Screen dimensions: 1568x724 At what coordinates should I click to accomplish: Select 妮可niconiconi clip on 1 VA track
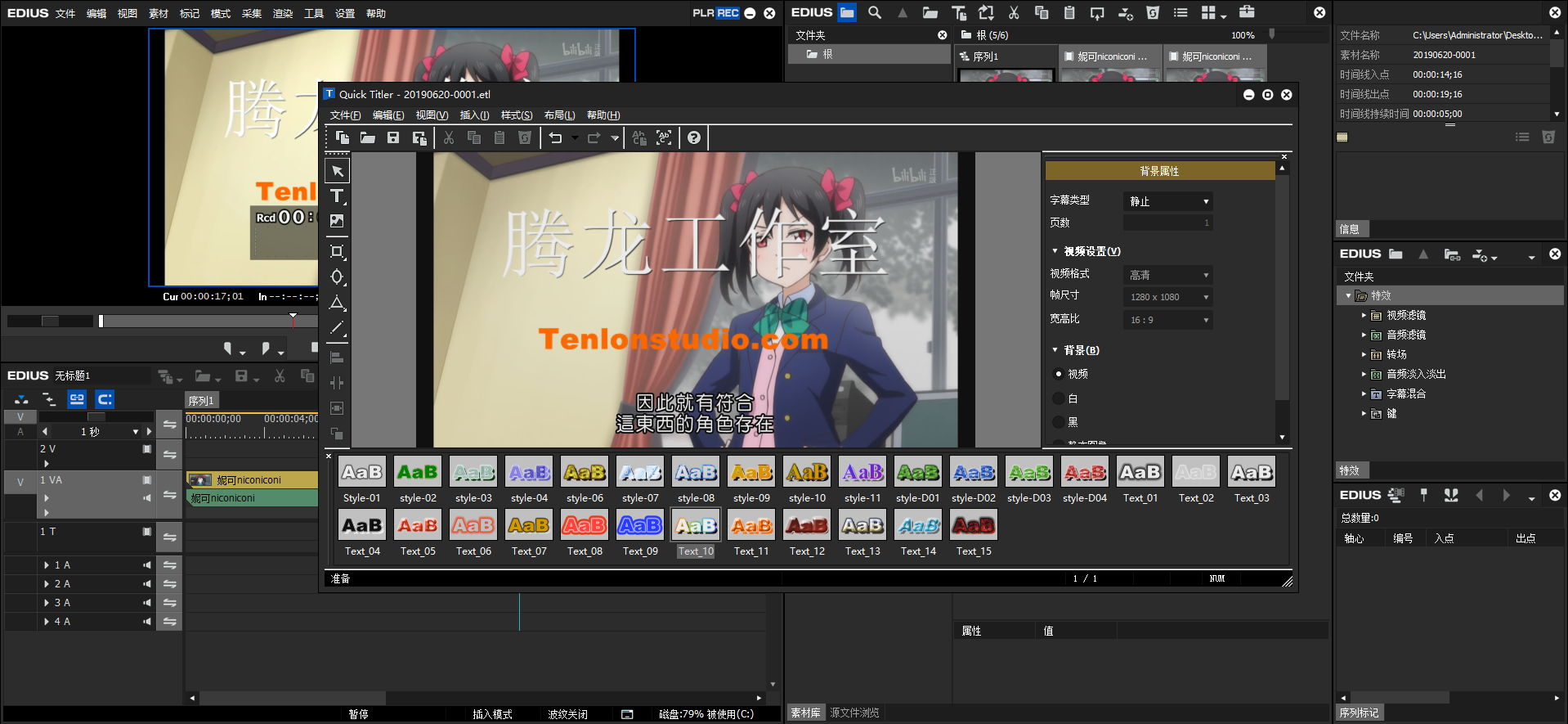(x=252, y=480)
